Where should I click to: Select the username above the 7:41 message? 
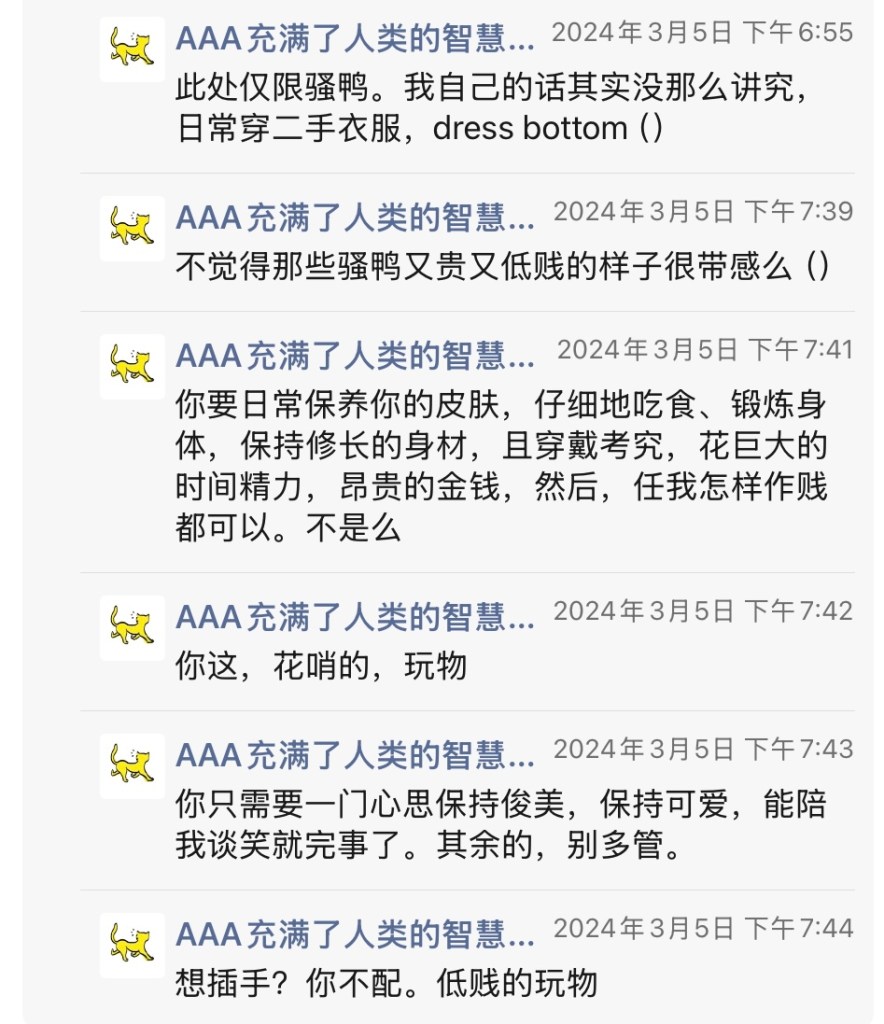tap(355, 354)
